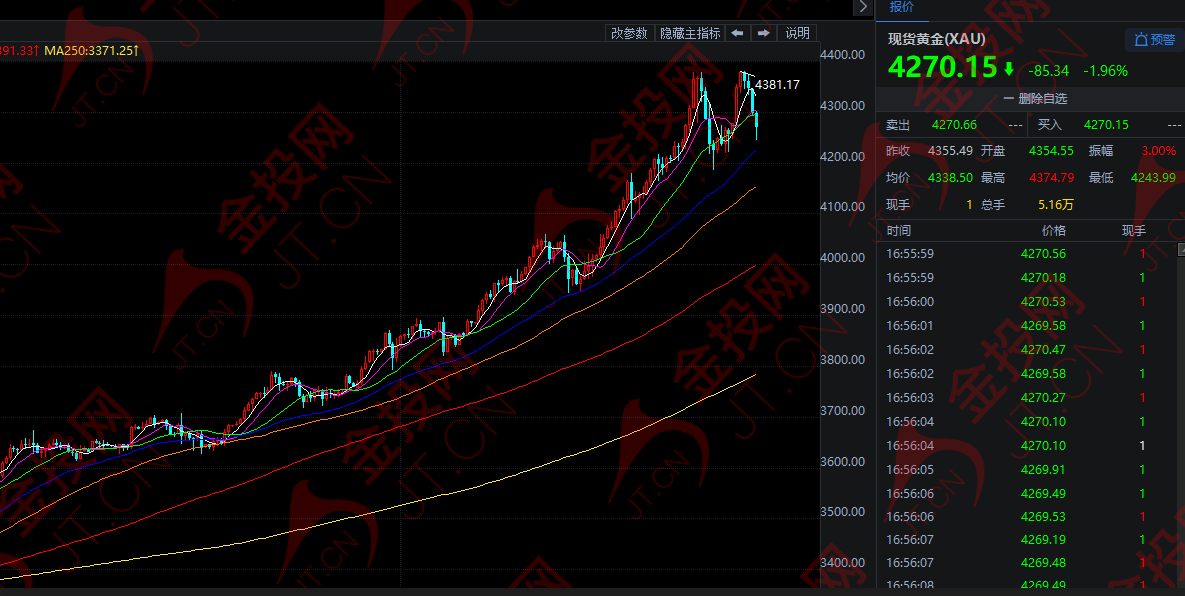The image size is (1185, 596).
Task: Click the 3400.00 price axis label
Action: pyautogui.click(x=843, y=563)
